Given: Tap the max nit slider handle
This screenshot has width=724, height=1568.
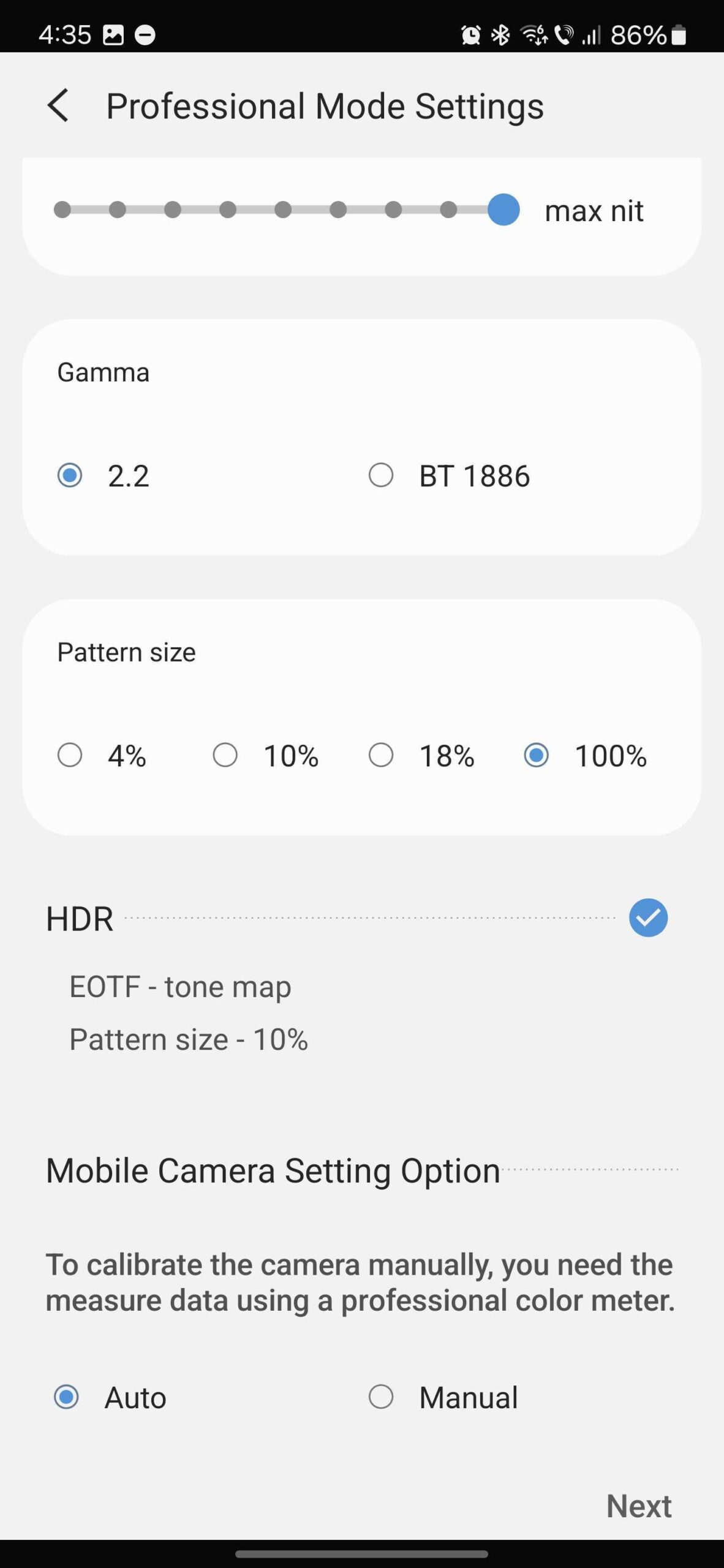Looking at the screenshot, I should (503, 210).
